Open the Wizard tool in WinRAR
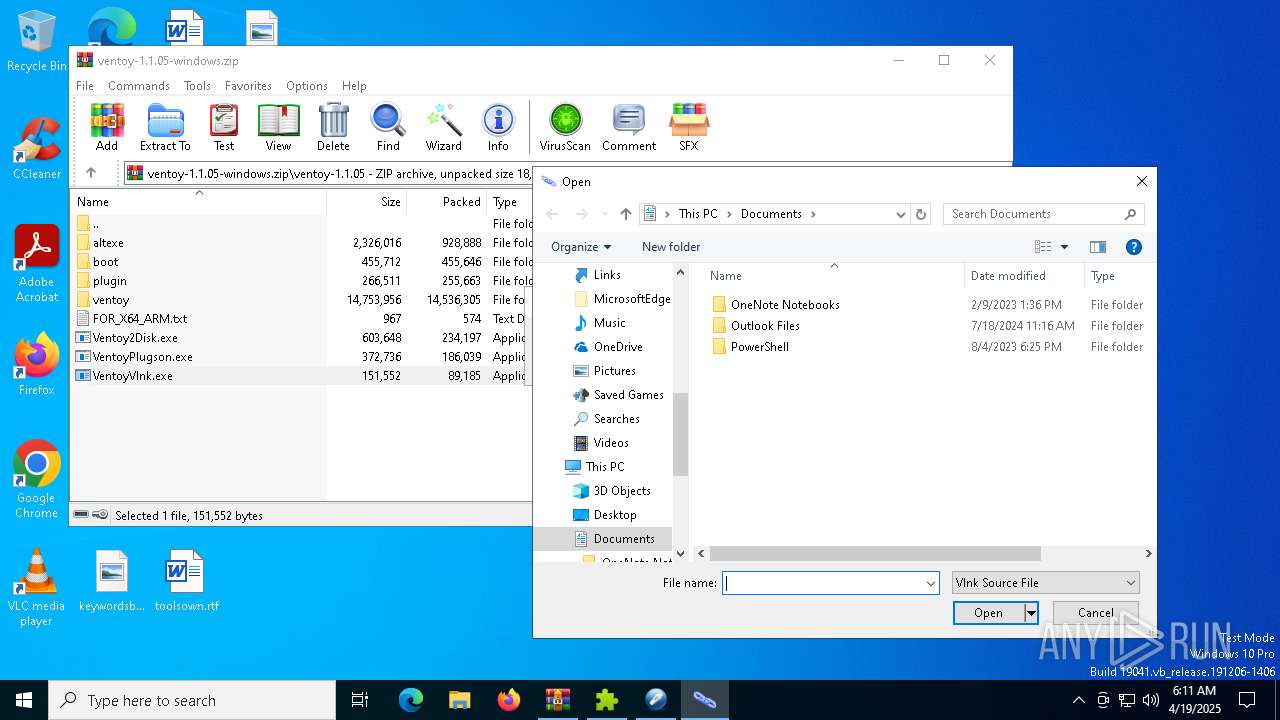Screen dimensions: 1280x720 (x=443, y=127)
